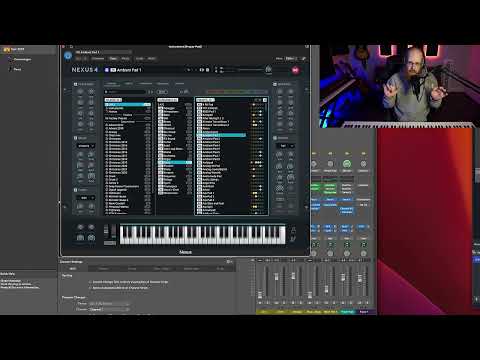Open the dropdown in right middle effect section

pyautogui.click(x=286, y=146)
